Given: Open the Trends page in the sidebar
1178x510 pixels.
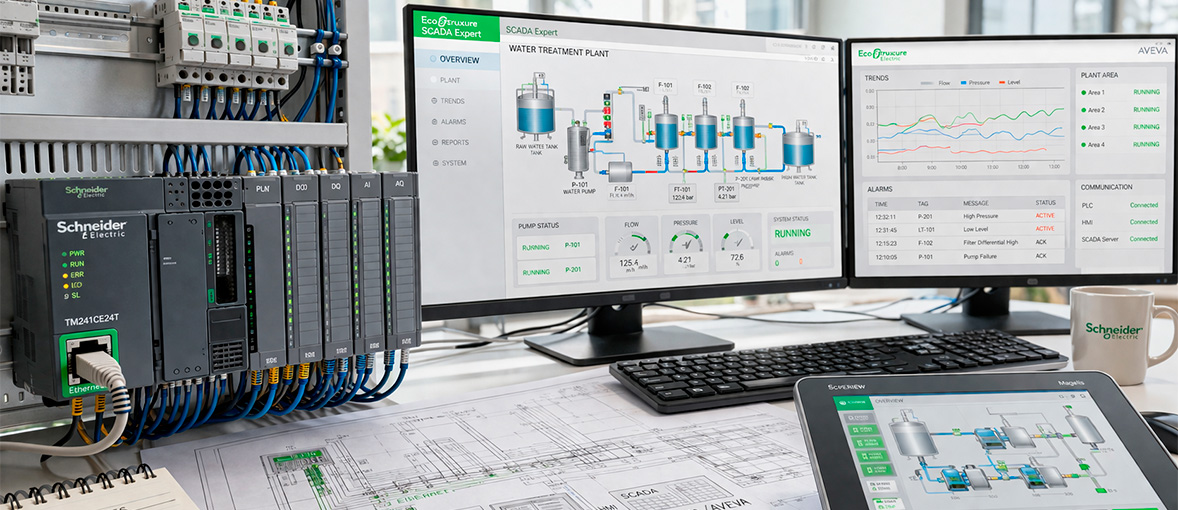Looking at the screenshot, I should click(x=452, y=101).
